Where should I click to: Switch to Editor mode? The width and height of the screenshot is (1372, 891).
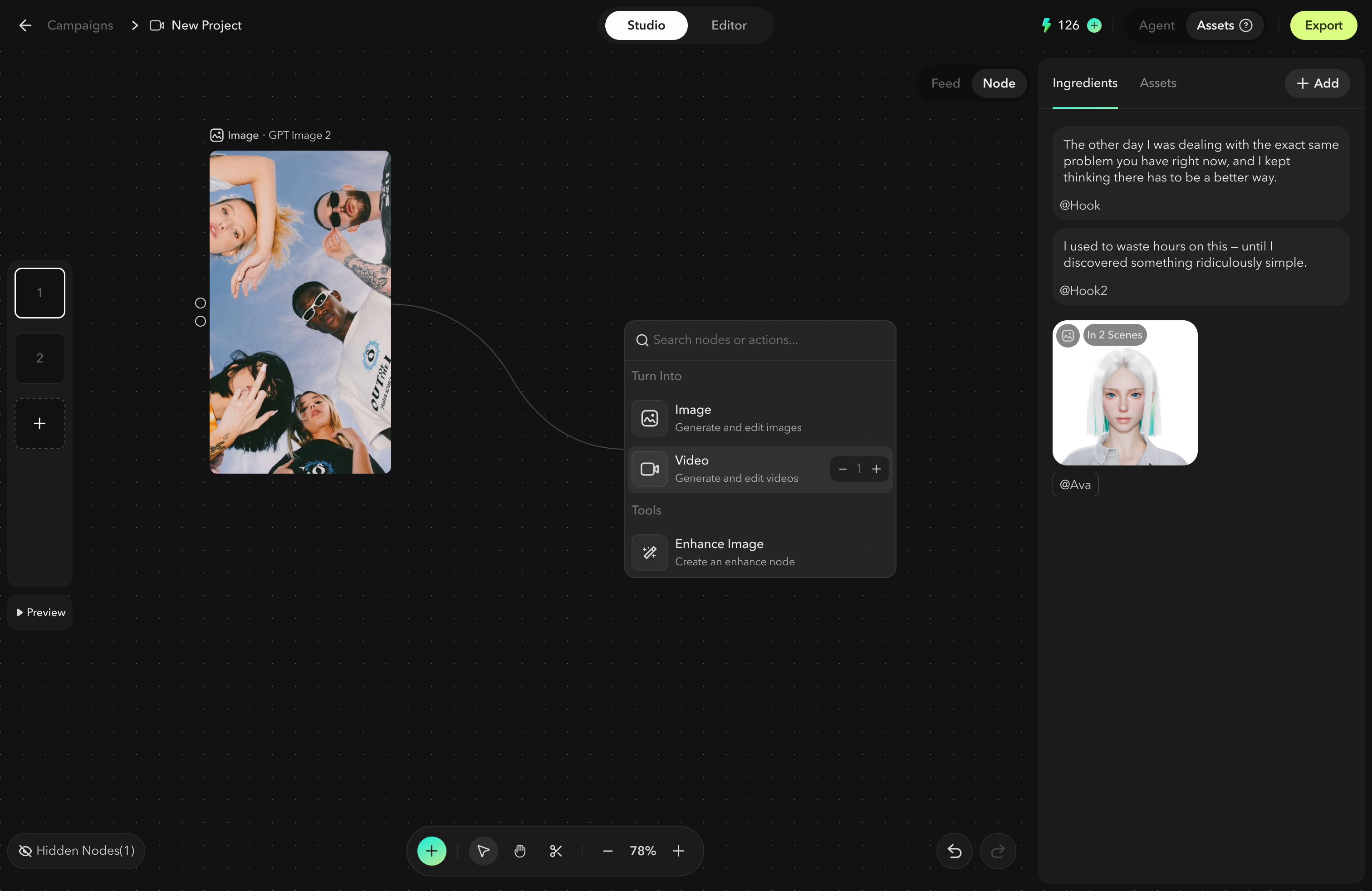coord(729,25)
